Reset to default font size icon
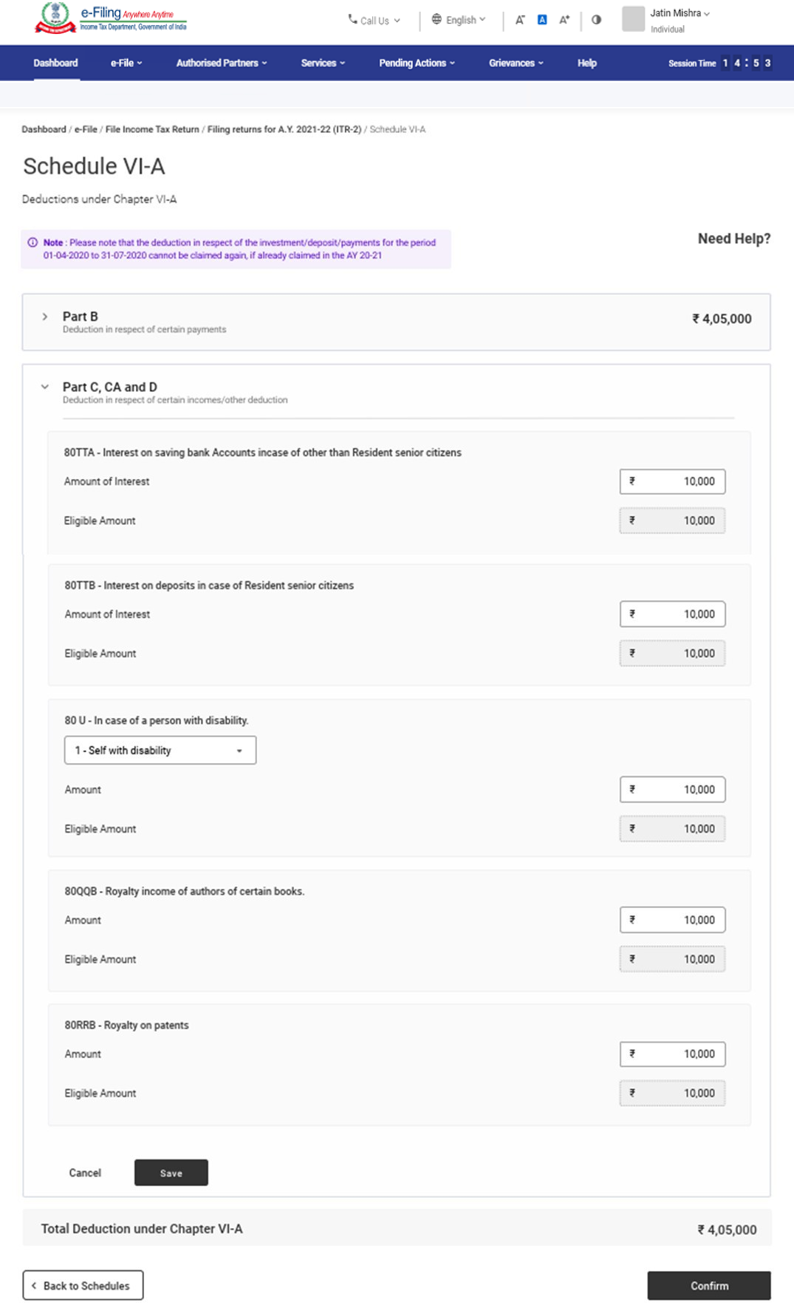The height and width of the screenshot is (1314, 794). tap(542, 20)
